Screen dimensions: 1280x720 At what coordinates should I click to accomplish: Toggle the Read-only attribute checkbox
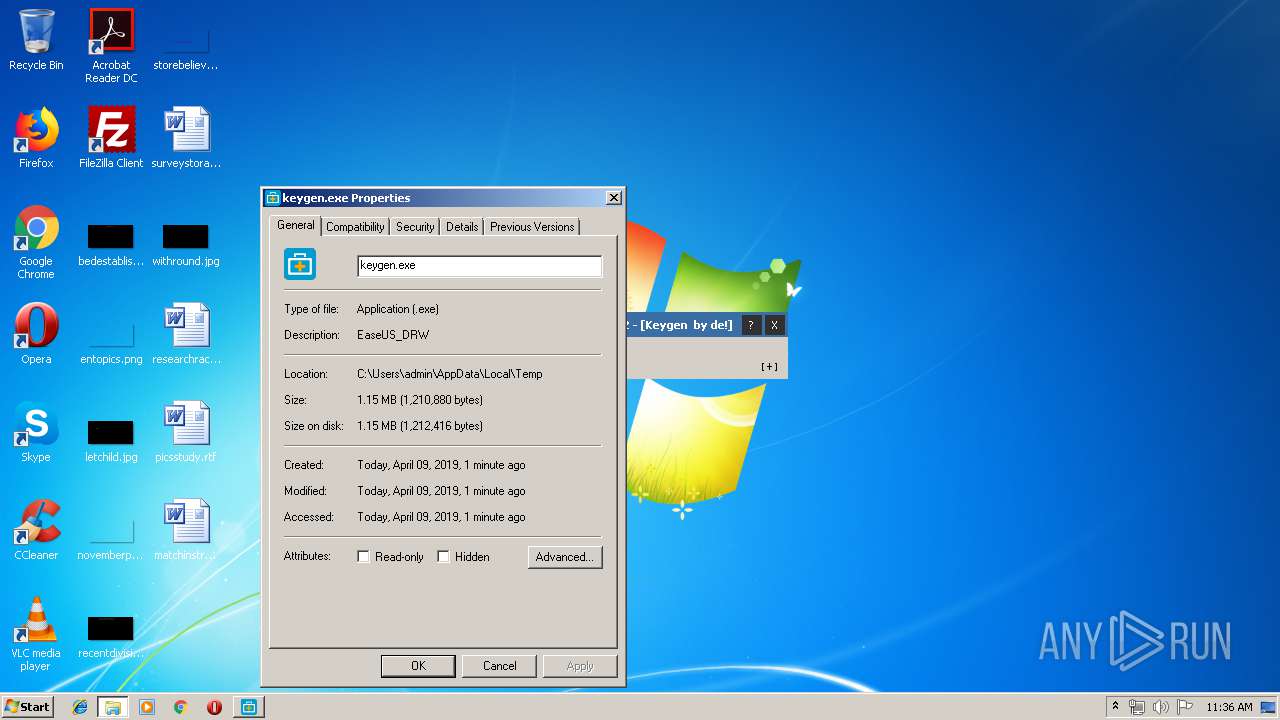pos(363,557)
